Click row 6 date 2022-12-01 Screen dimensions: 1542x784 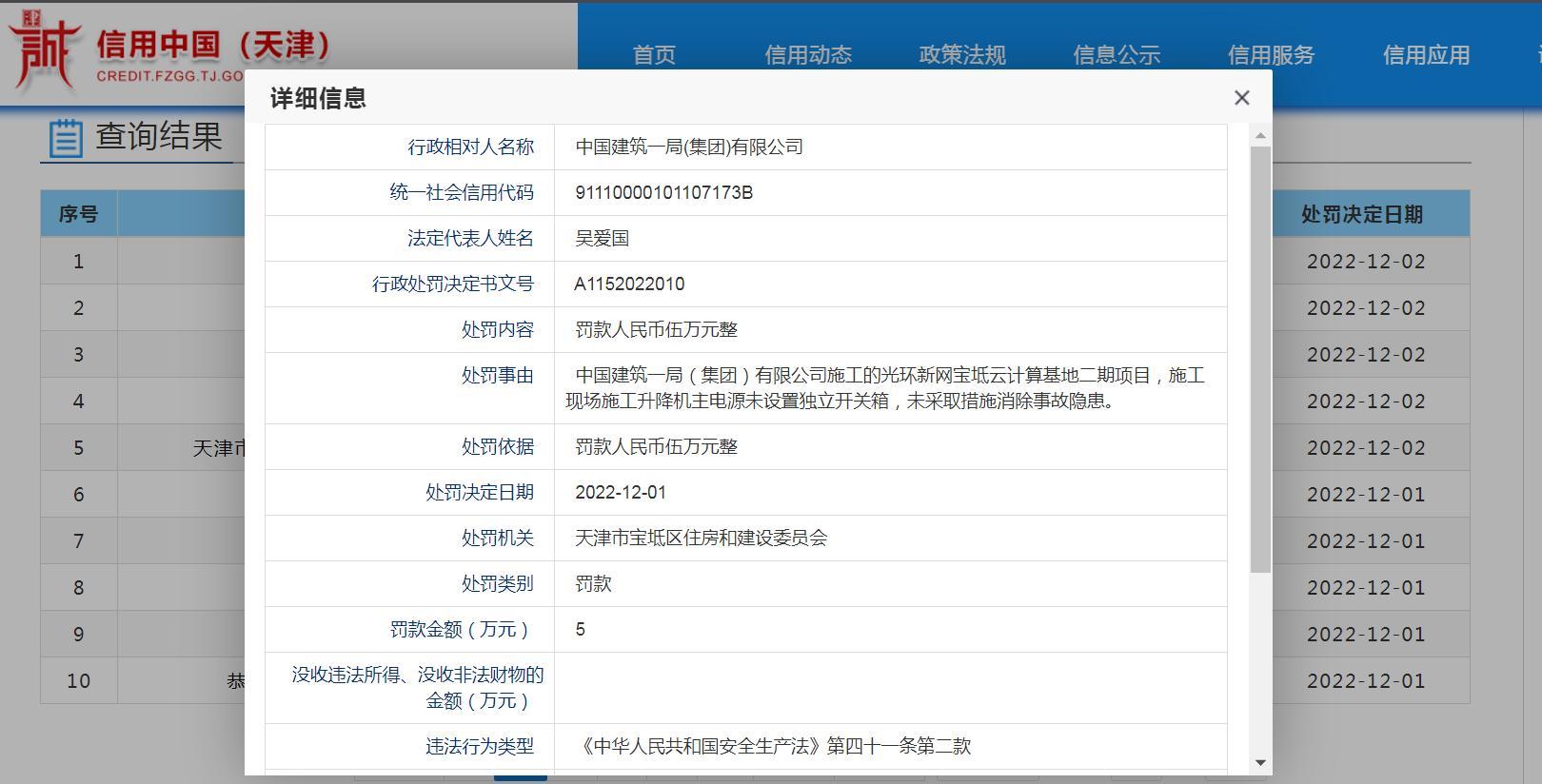point(1366,495)
